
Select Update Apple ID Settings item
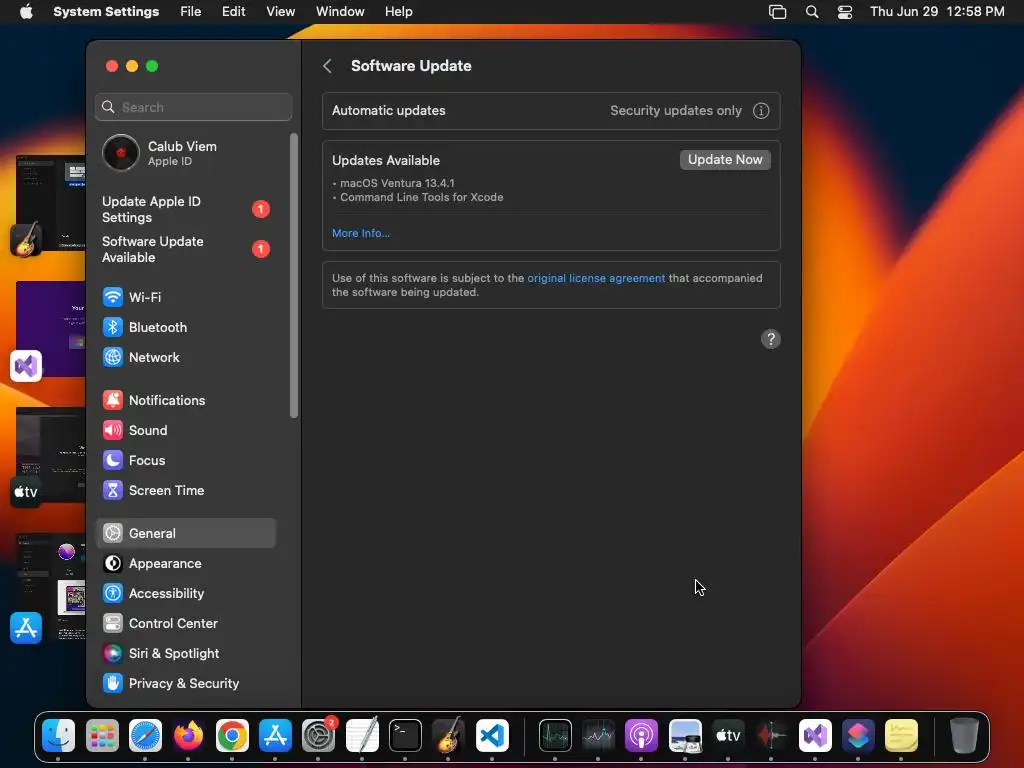[x=185, y=209]
